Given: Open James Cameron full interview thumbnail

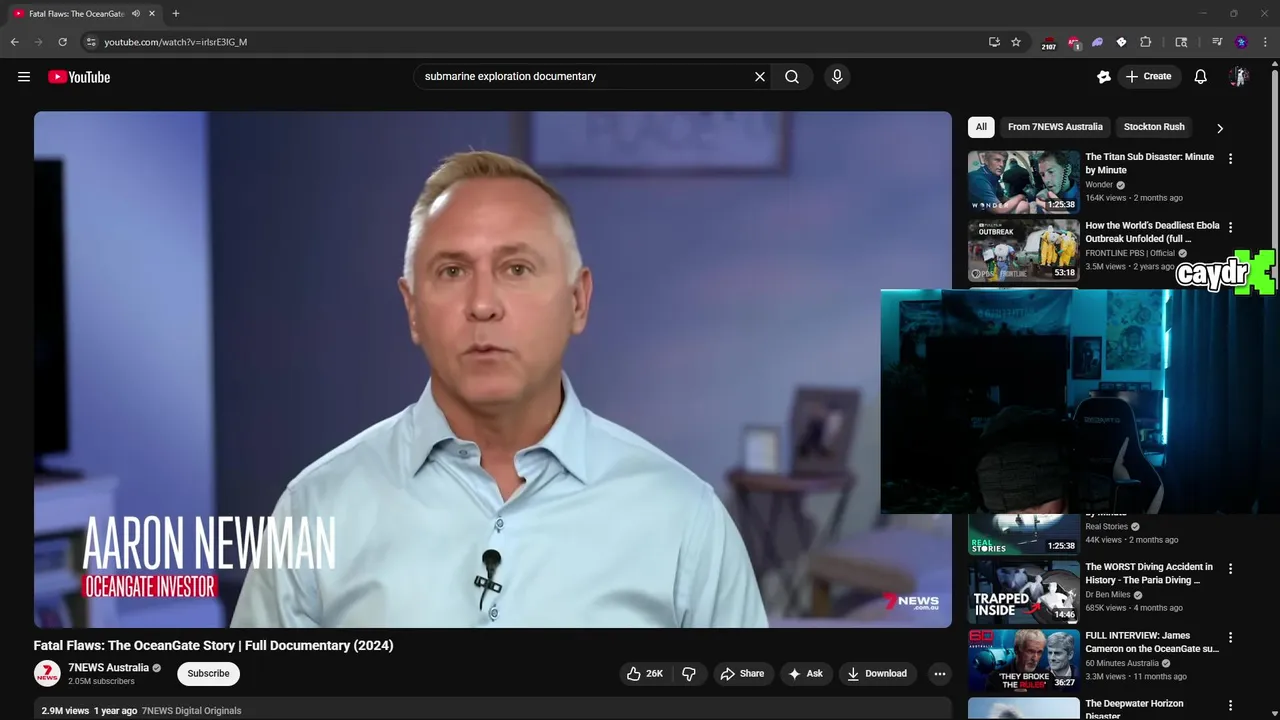Looking at the screenshot, I should pyautogui.click(x=1024, y=660).
